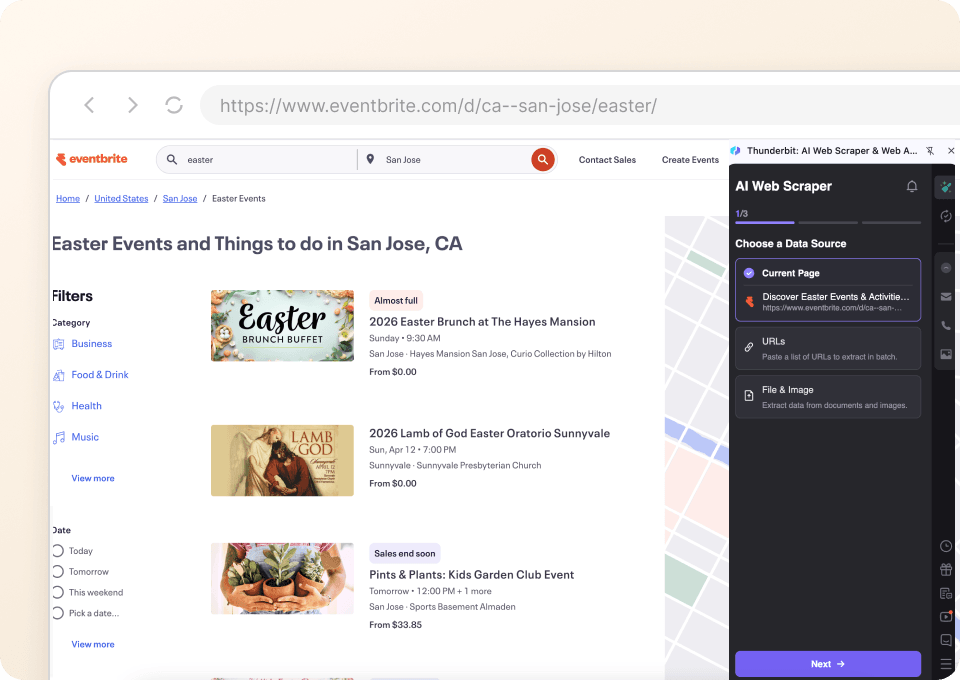The height and width of the screenshot is (680, 960).
Task: Choose the File & Image data source
Action: point(827,397)
